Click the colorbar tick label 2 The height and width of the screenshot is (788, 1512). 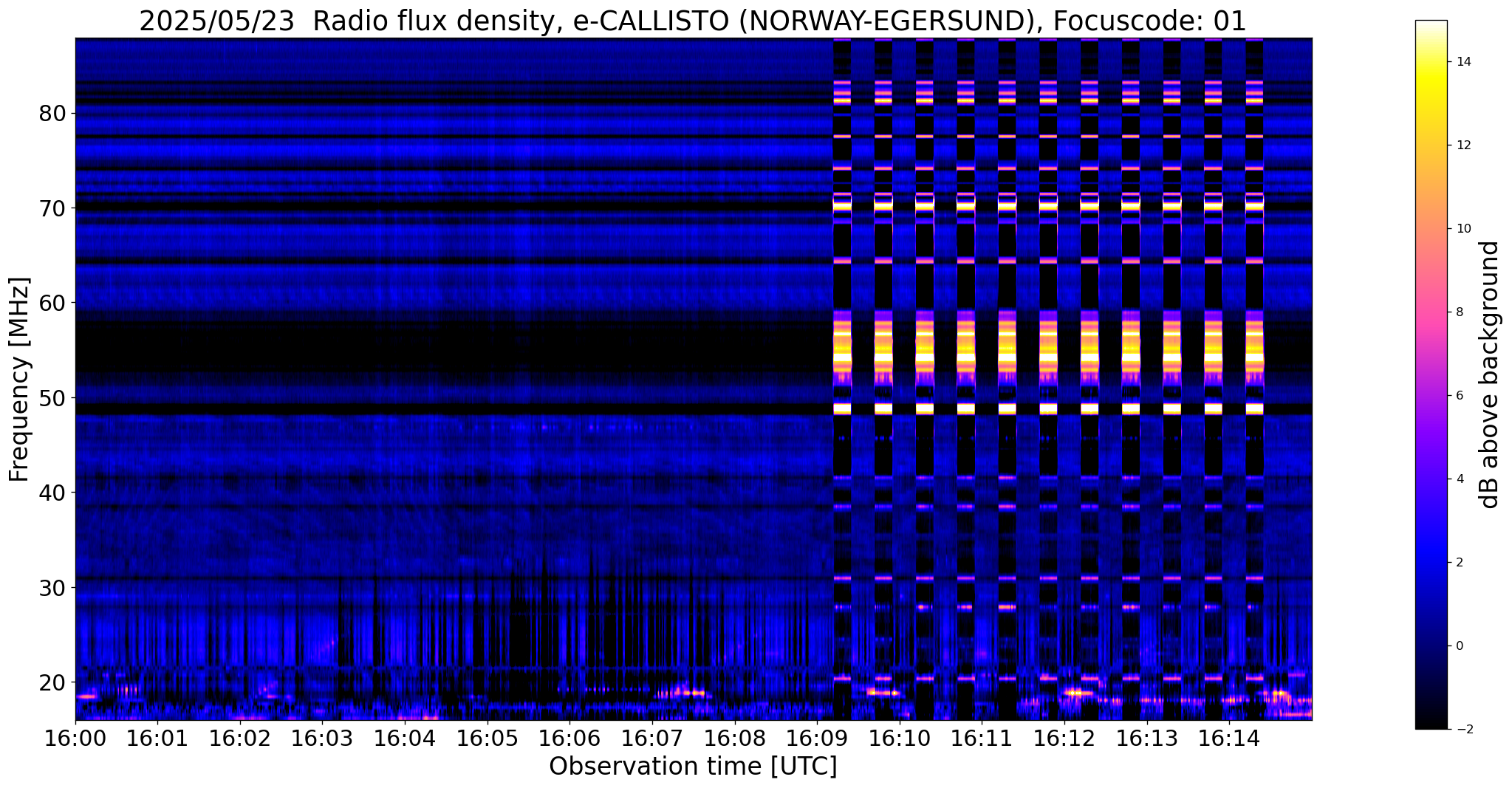point(1460,563)
